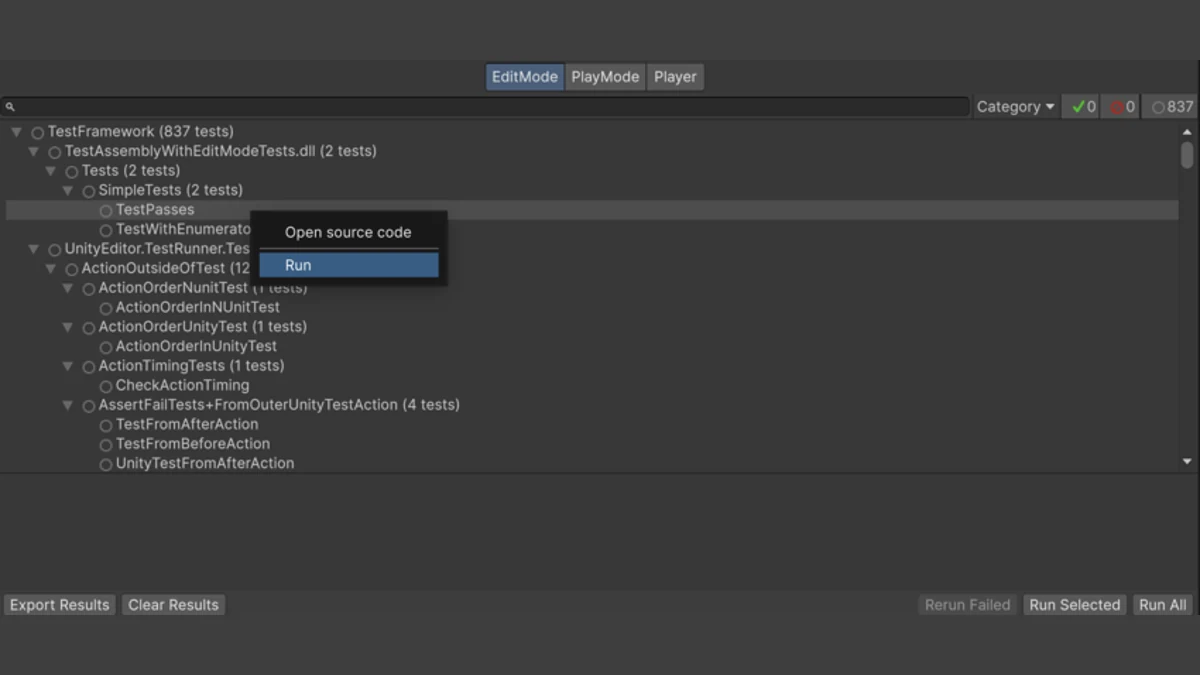1200x675 pixels.
Task: Click the test list scrollbar thumb
Action: [x=1187, y=155]
